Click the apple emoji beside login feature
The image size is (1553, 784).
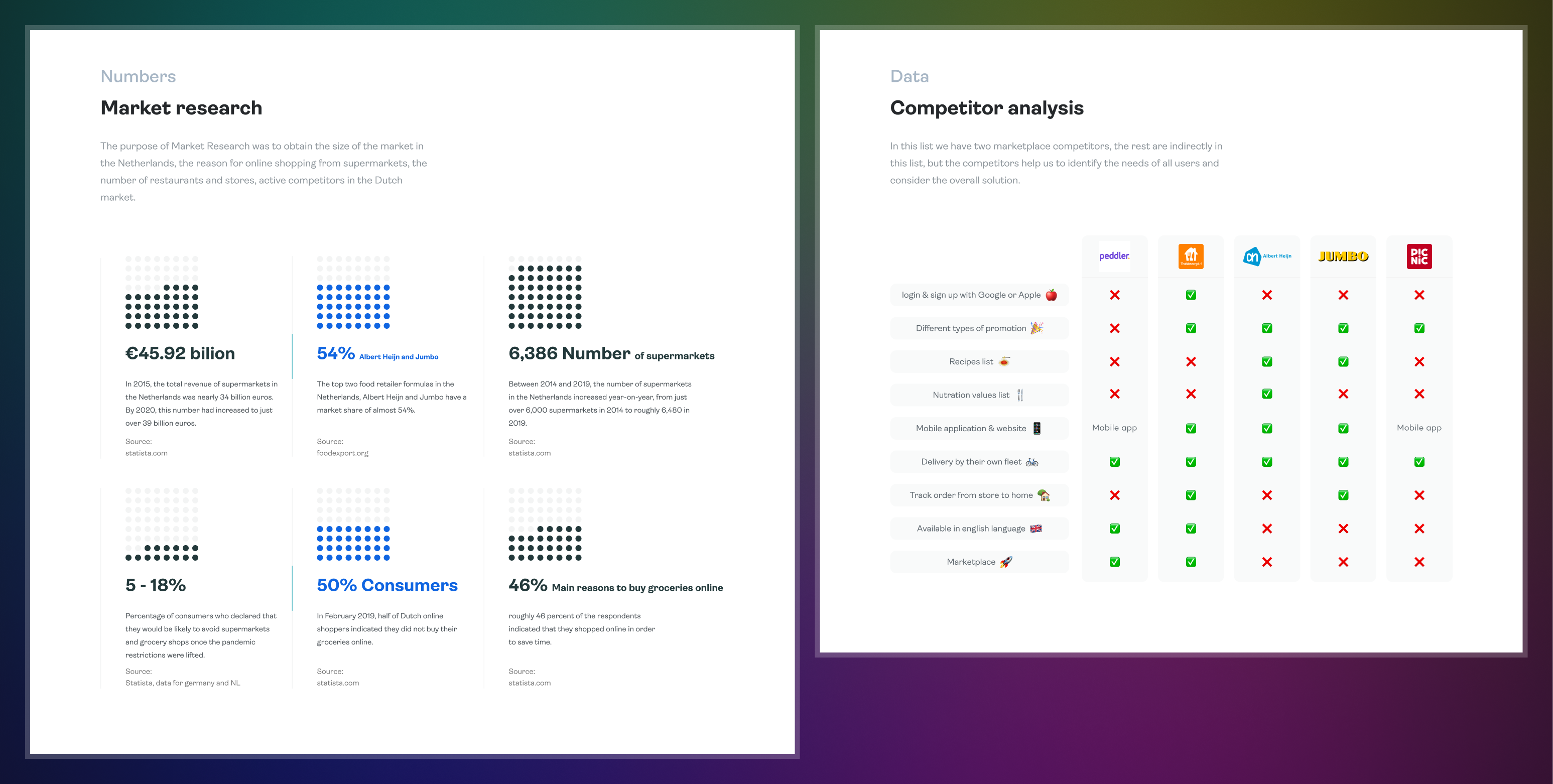[x=1051, y=295]
